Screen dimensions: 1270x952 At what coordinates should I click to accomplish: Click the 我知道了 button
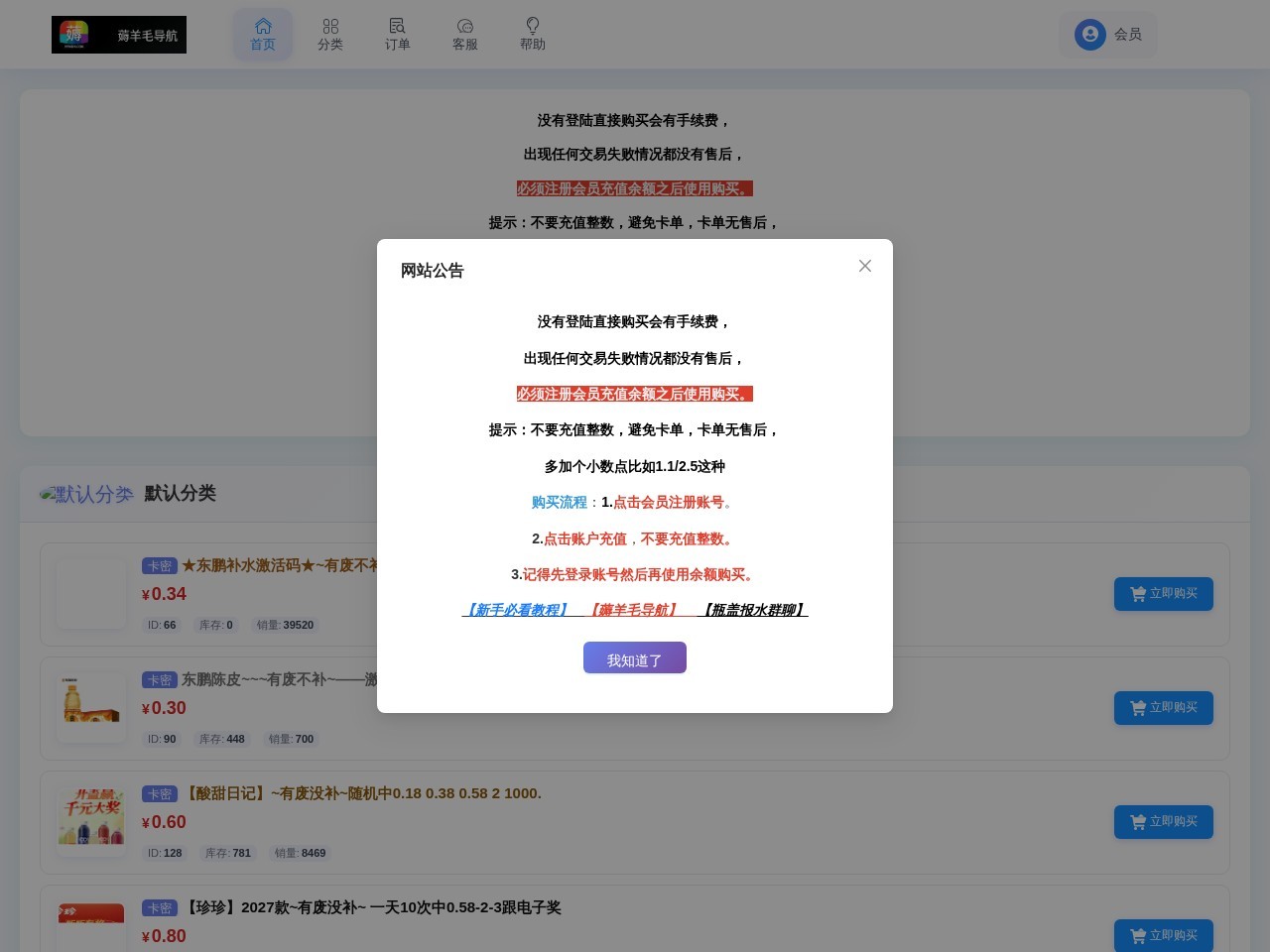pos(635,657)
